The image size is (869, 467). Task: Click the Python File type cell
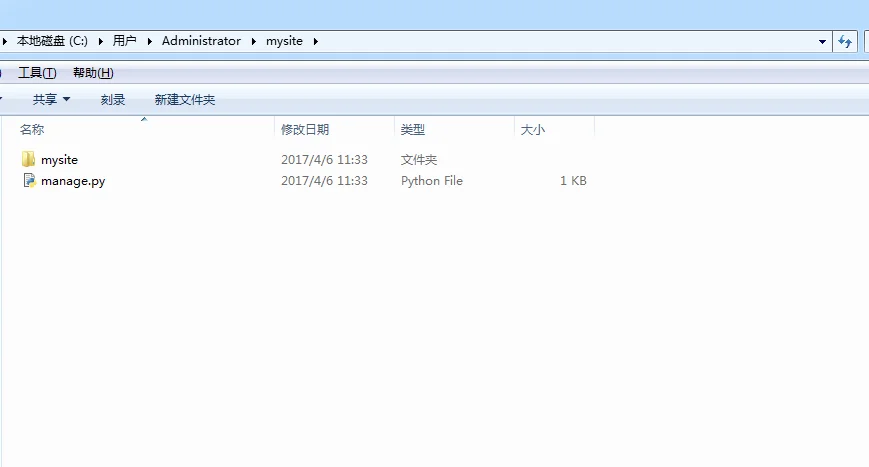(x=432, y=181)
